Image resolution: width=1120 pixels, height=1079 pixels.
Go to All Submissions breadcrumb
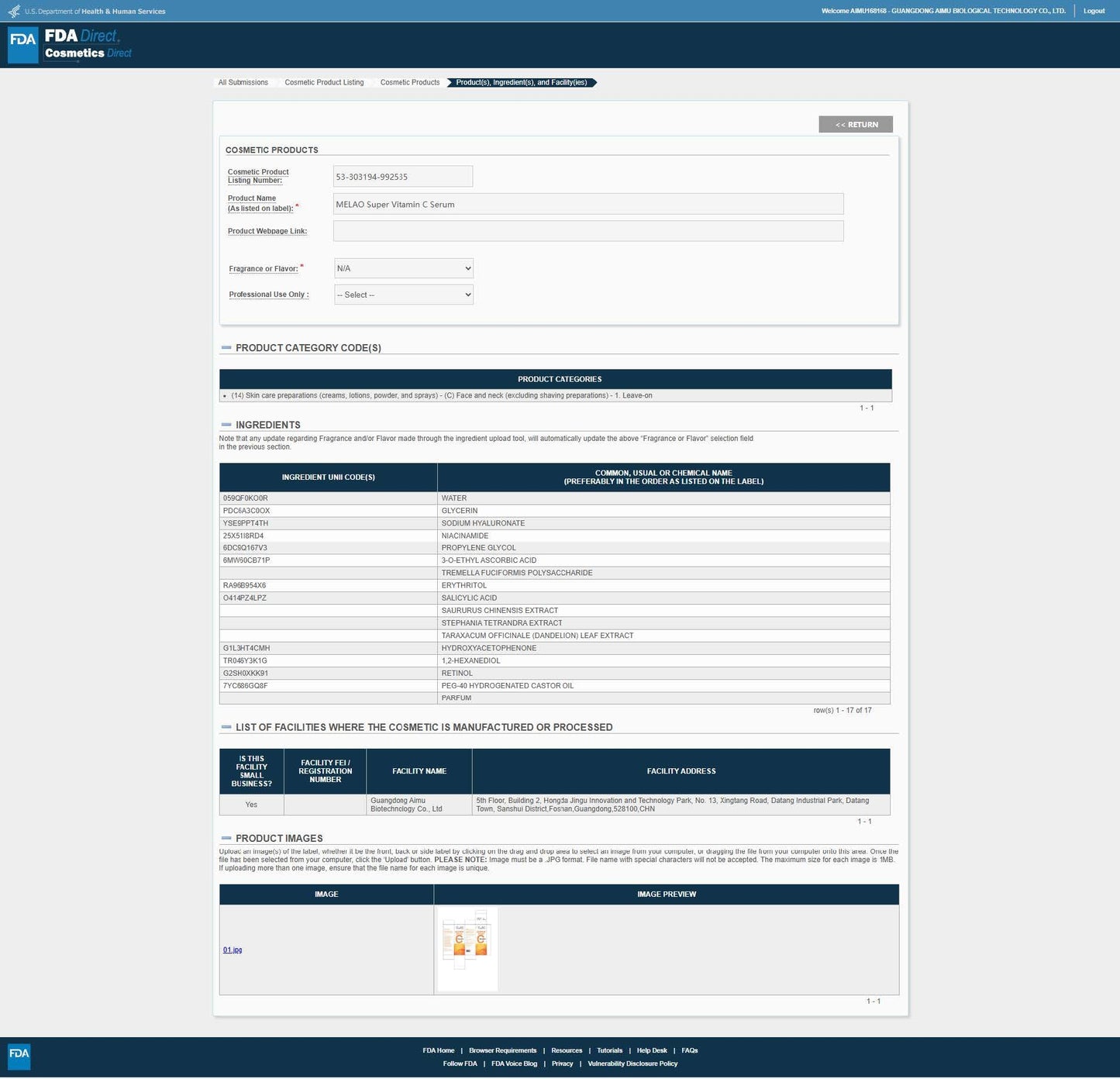pos(243,82)
